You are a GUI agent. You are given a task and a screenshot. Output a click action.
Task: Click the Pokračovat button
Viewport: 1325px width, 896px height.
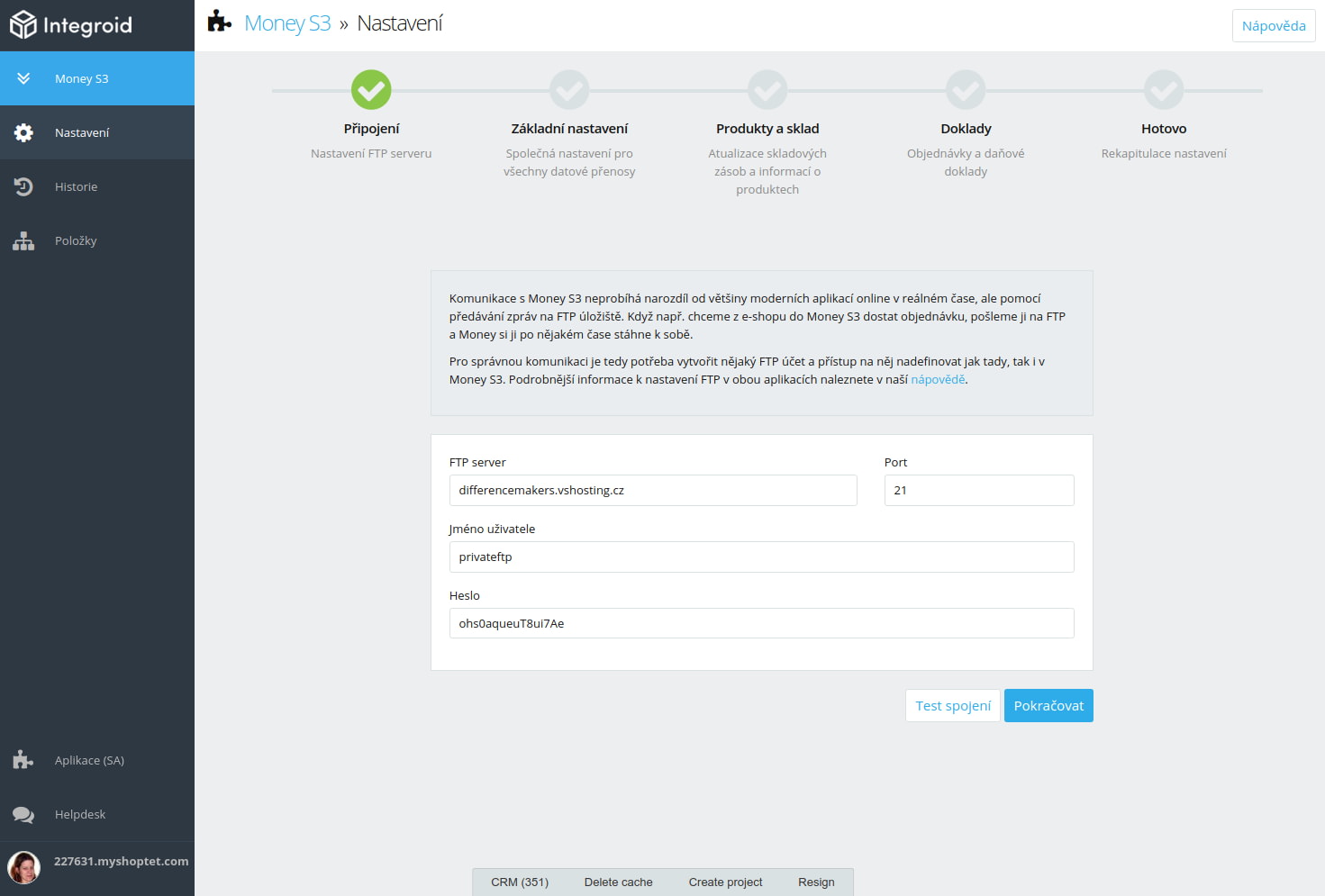click(1048, 706)
